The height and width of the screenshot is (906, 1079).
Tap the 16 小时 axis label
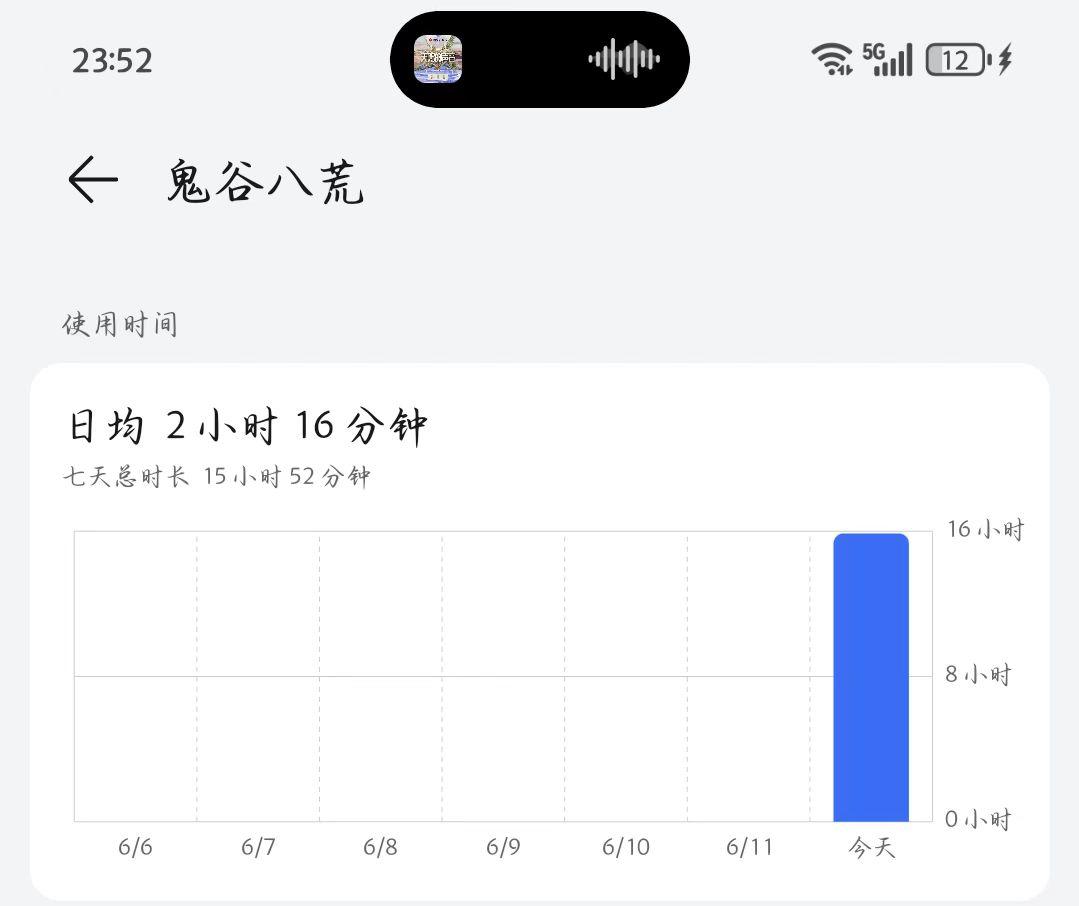(985, 529)
